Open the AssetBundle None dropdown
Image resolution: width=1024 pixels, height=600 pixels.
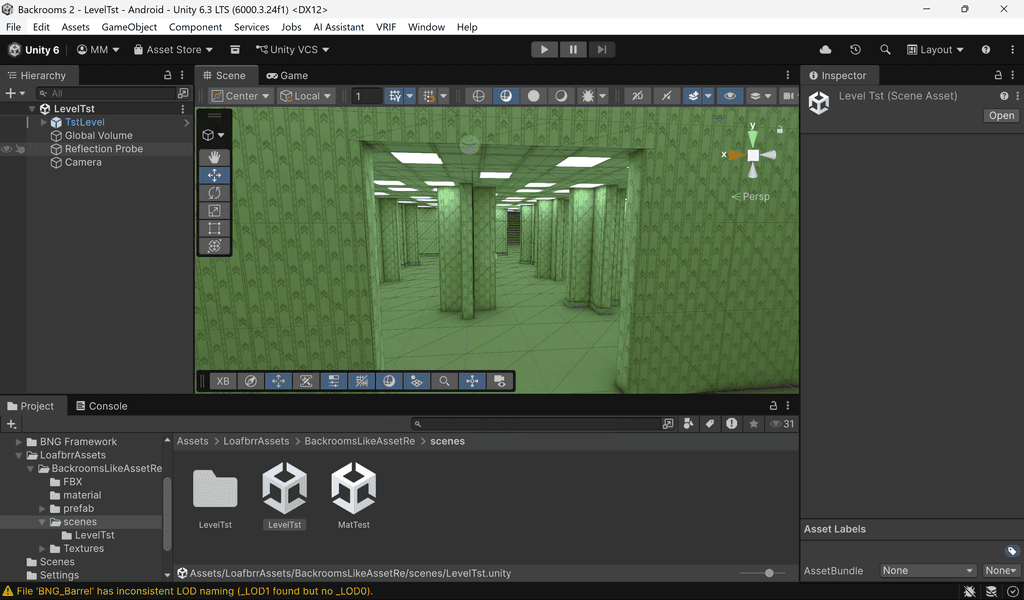pyautogui.click(x=928, y=571)
